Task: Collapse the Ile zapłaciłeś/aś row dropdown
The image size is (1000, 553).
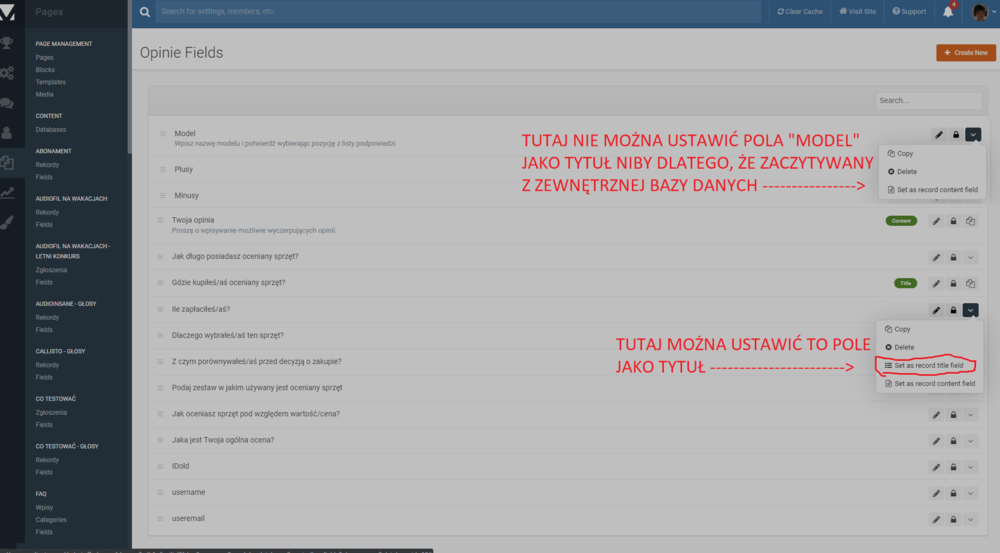Action: pyautogui.click(x=971, y=310)
